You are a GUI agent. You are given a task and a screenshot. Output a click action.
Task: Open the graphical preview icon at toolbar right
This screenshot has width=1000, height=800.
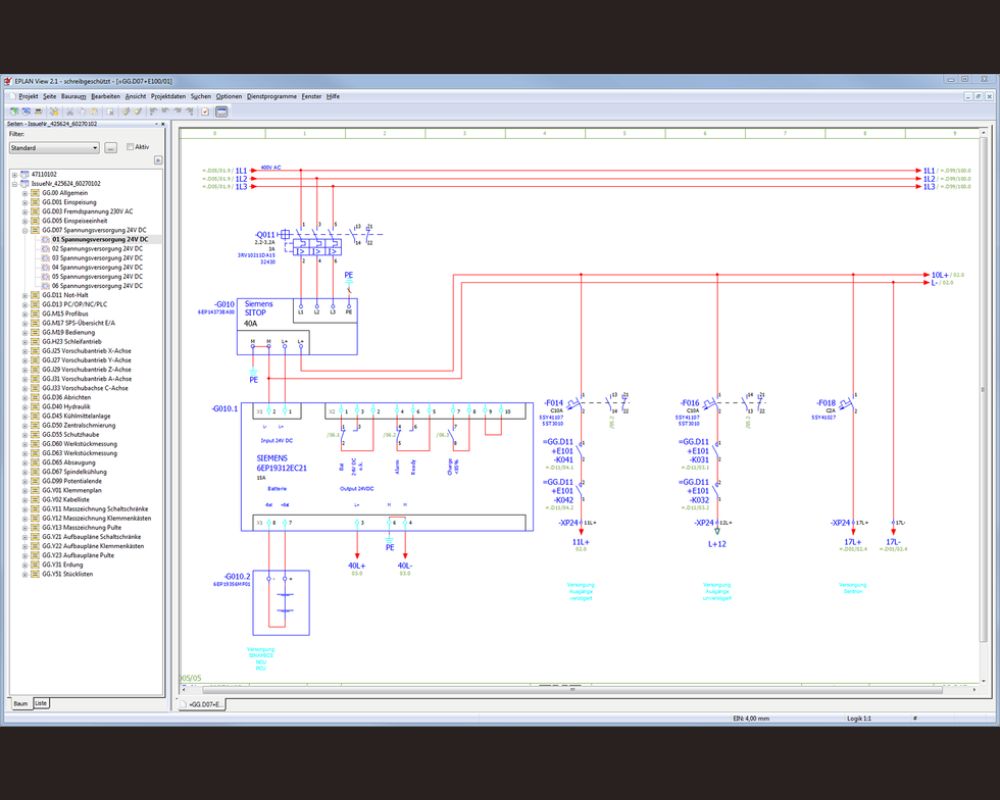(x=221, y=110)
